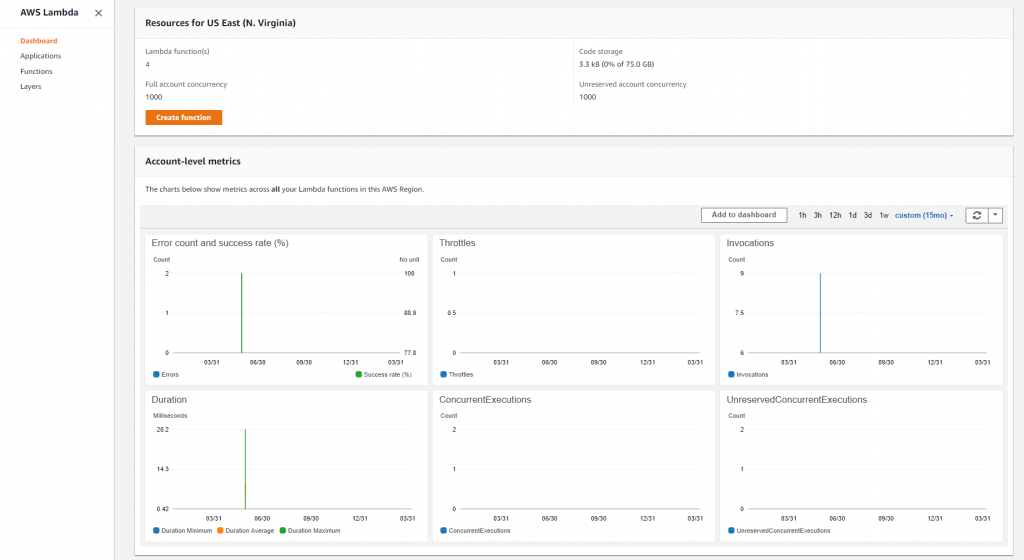The height and width of the screenshot is (560, 1024).
Task: Toggle the Success rate (%) legend entry
Action: [383, 375]
